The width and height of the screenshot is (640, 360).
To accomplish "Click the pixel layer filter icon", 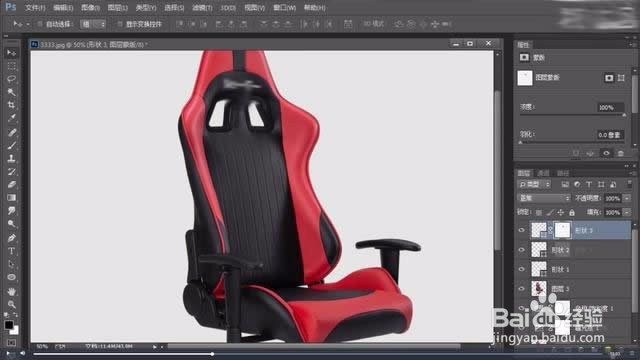I will (x=565, y=184).
